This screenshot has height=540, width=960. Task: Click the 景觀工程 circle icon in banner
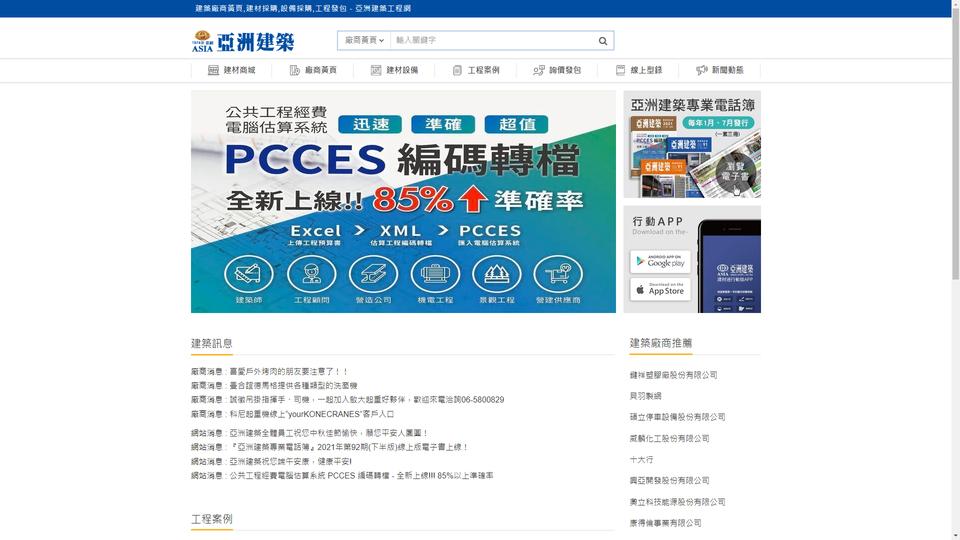497,274
